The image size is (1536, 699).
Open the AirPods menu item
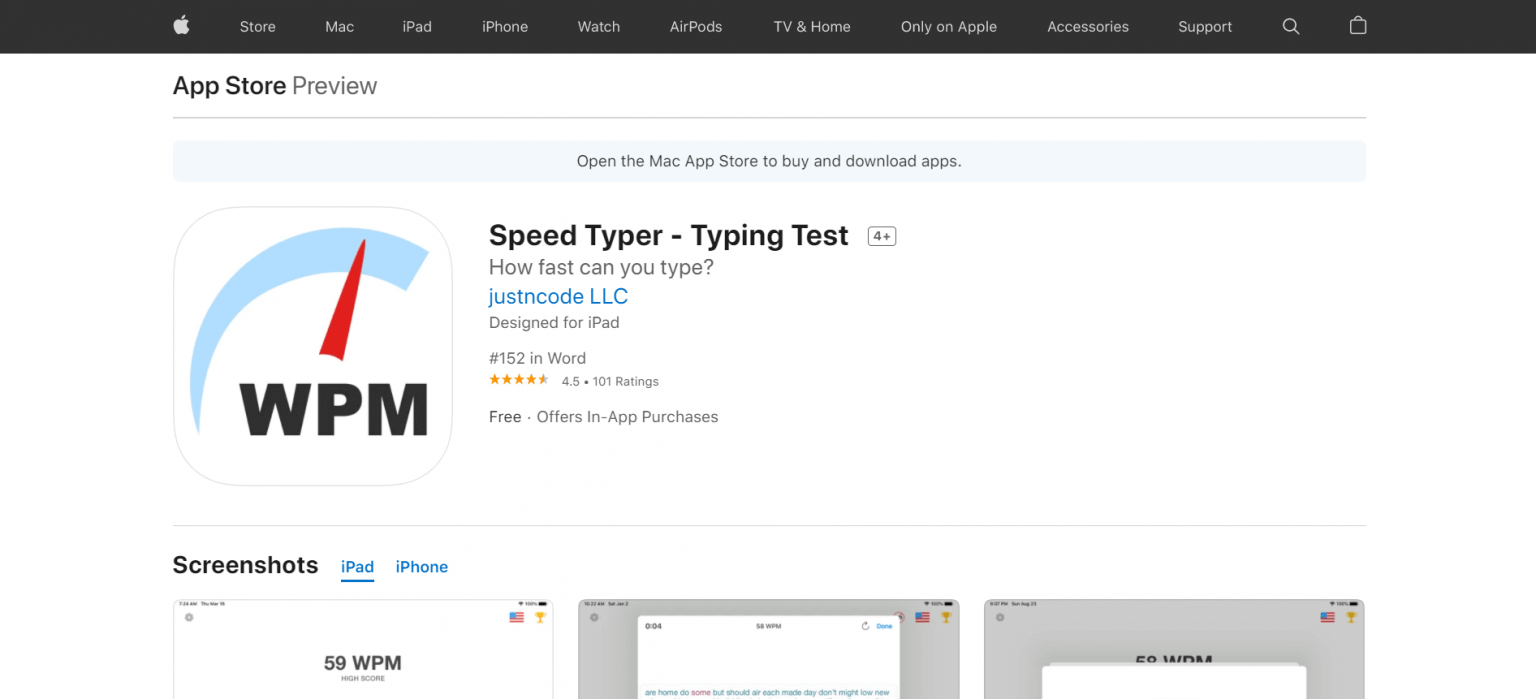[696, 26]
